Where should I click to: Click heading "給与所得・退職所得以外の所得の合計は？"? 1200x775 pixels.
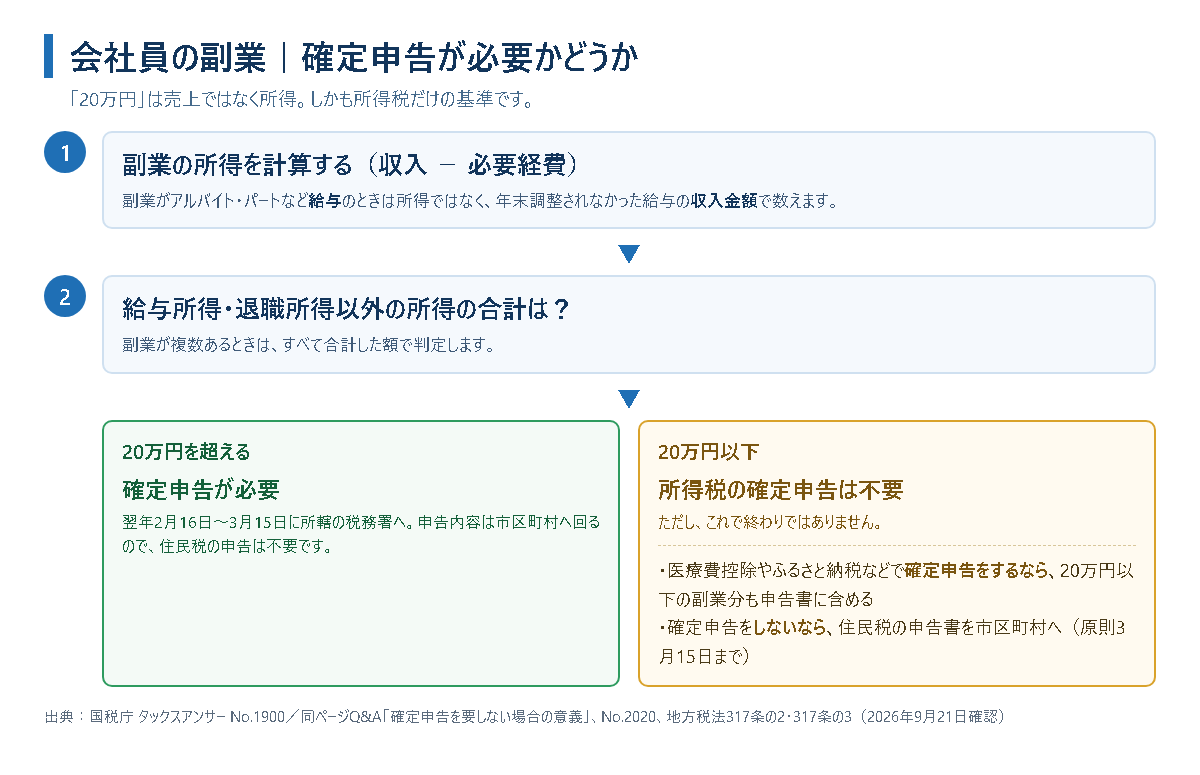click(x=346, y=309)
